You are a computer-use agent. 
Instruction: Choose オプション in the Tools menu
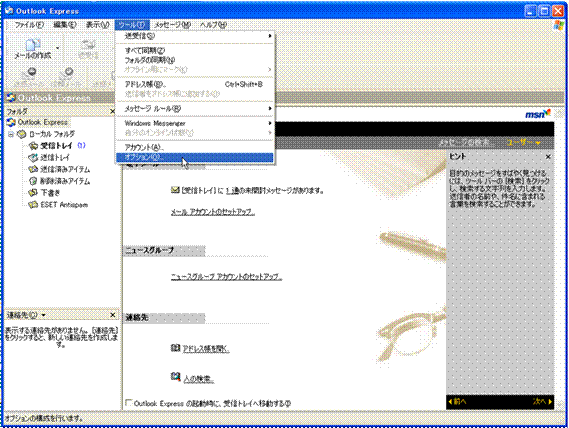195,157
